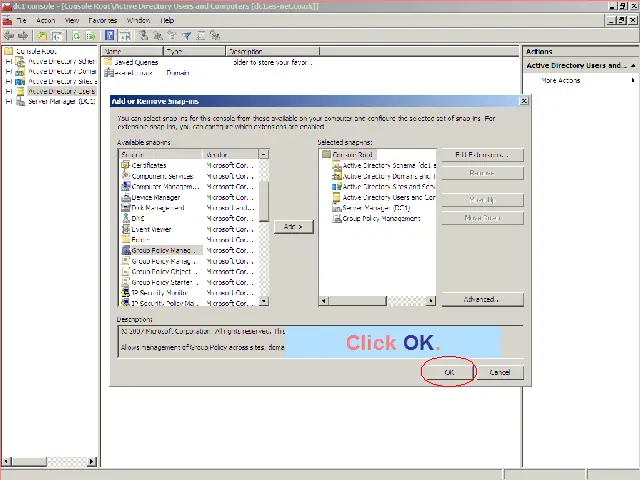
Task: Click the Available snap-ins scroll up arrow
Action: coord(264,154)
